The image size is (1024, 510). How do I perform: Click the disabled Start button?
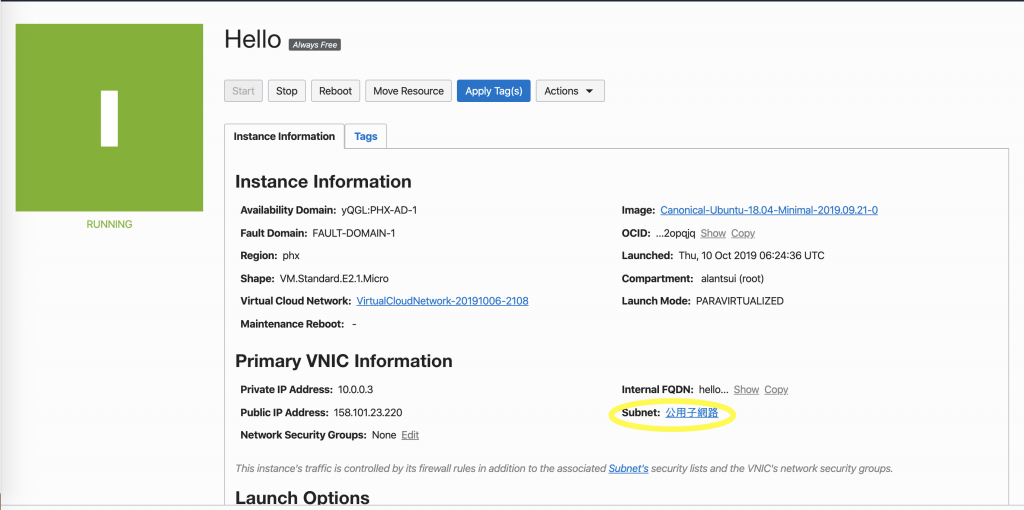243,91
